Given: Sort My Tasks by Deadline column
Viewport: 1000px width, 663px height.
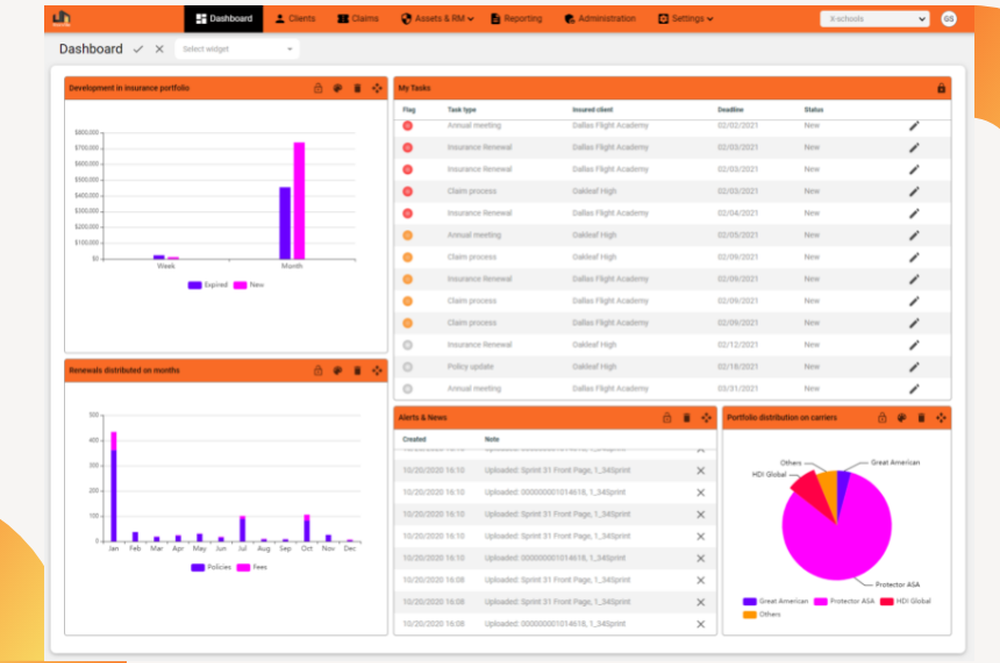Looking at the screenshot, I should [730, 110].
